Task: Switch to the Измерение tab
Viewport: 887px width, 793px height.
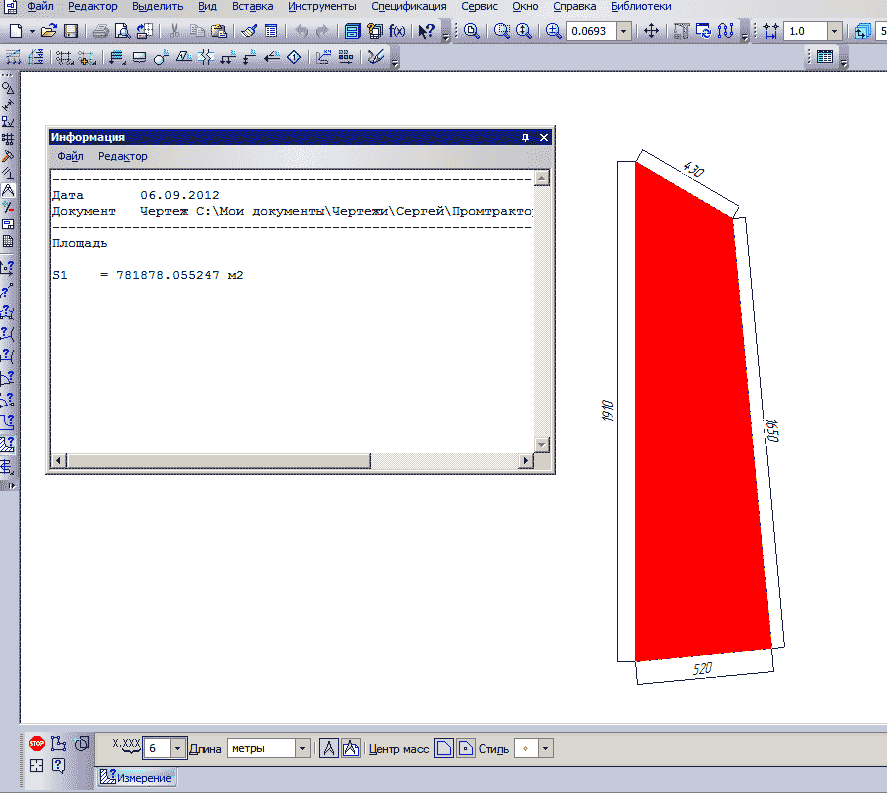Action: click(x=136, y=778)
